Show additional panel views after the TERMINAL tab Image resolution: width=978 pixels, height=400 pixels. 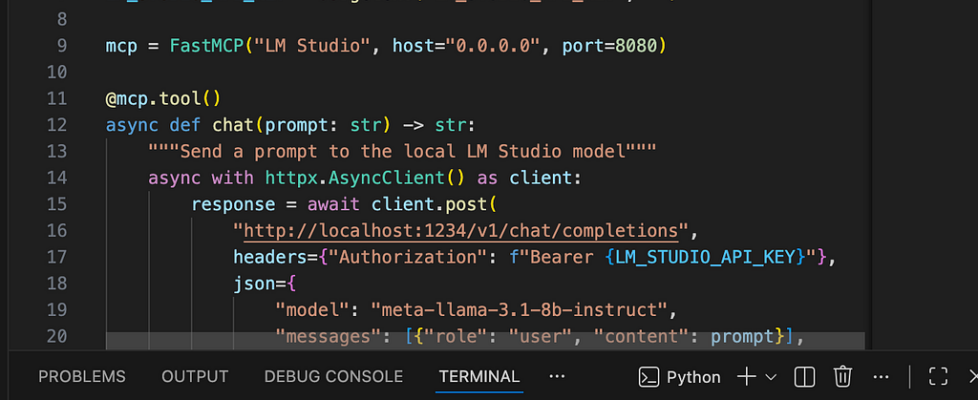[557, 377]
